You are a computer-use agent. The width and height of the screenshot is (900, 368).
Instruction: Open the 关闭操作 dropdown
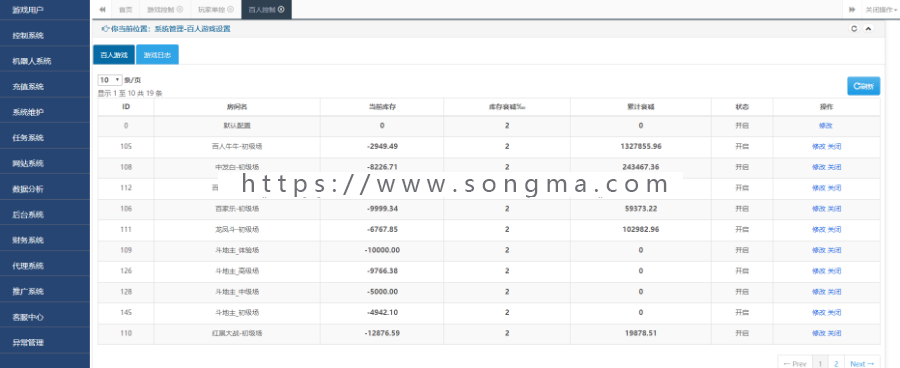[882, 10]
